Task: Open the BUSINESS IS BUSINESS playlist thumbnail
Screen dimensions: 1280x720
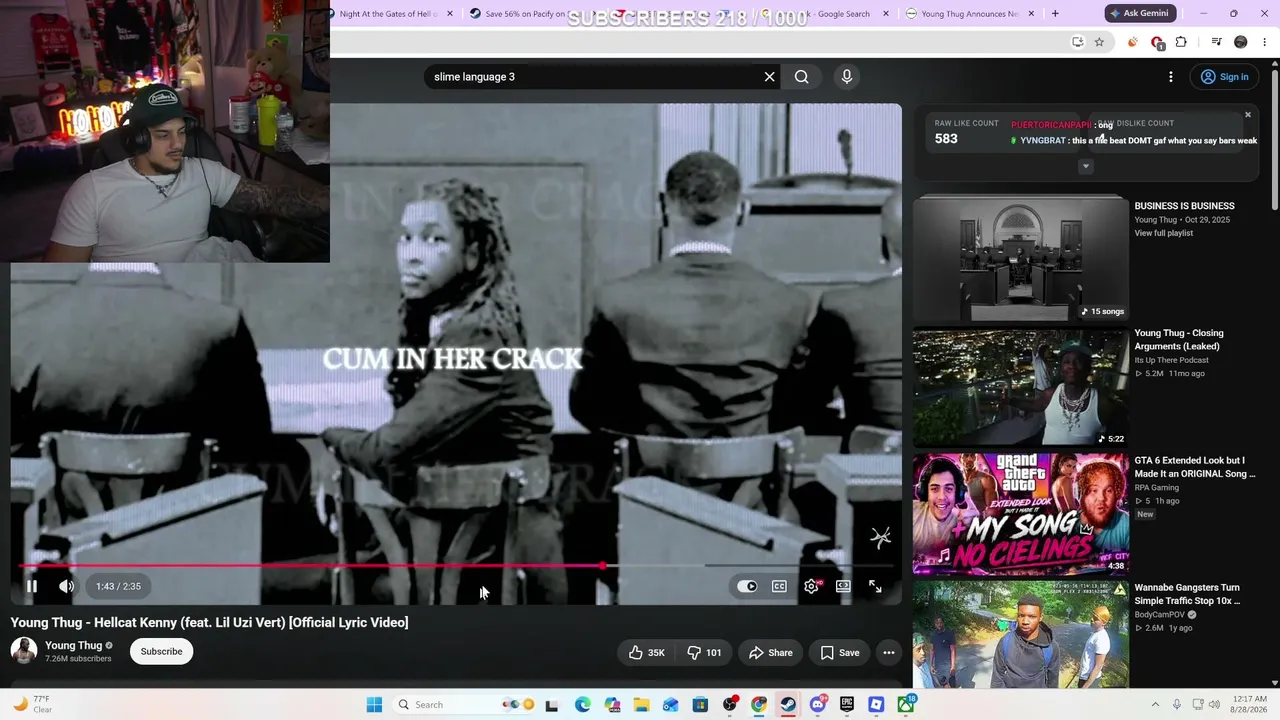Action: 1020,258
